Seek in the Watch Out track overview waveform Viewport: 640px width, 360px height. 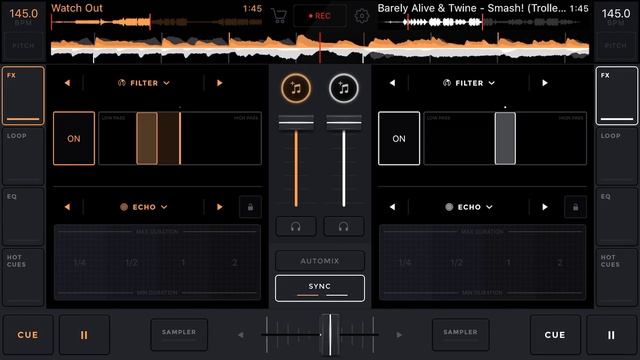click(x=157, y=22)
